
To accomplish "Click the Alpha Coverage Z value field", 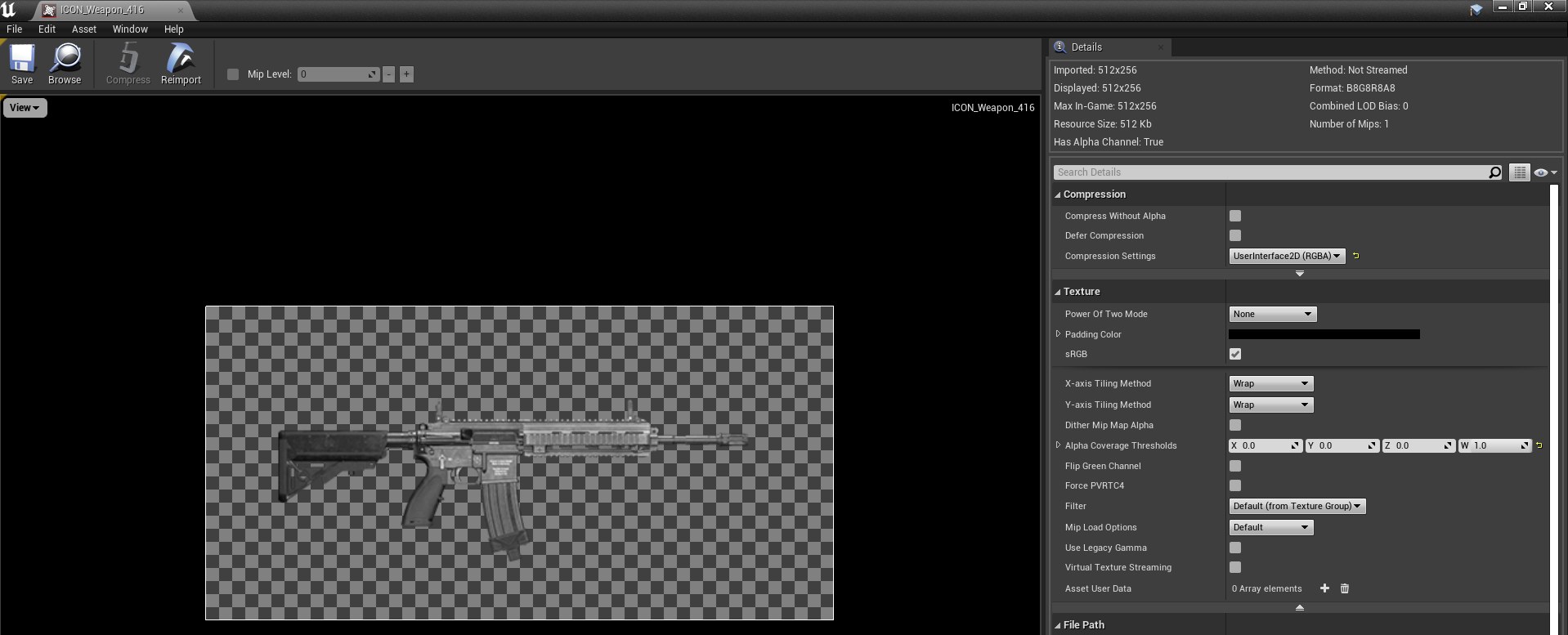I will [x=1419, y=445].
